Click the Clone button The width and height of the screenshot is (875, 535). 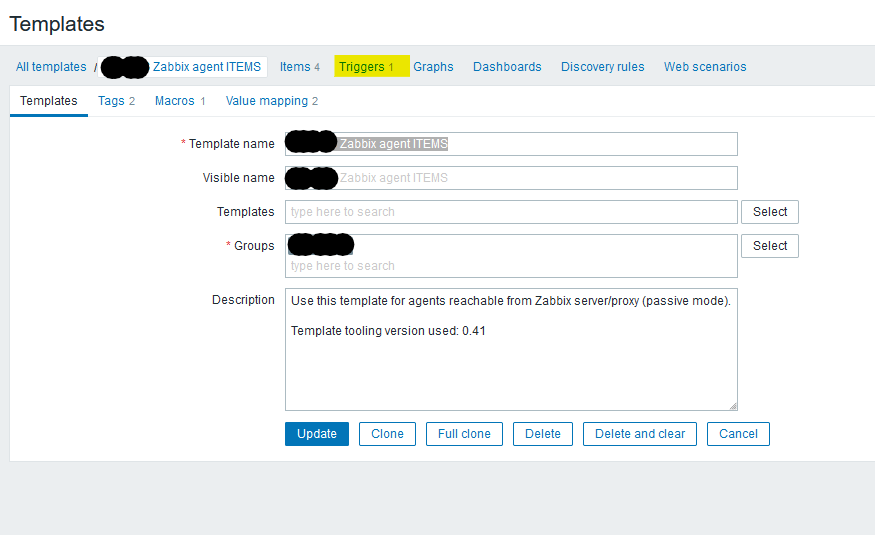coord(387,434)
